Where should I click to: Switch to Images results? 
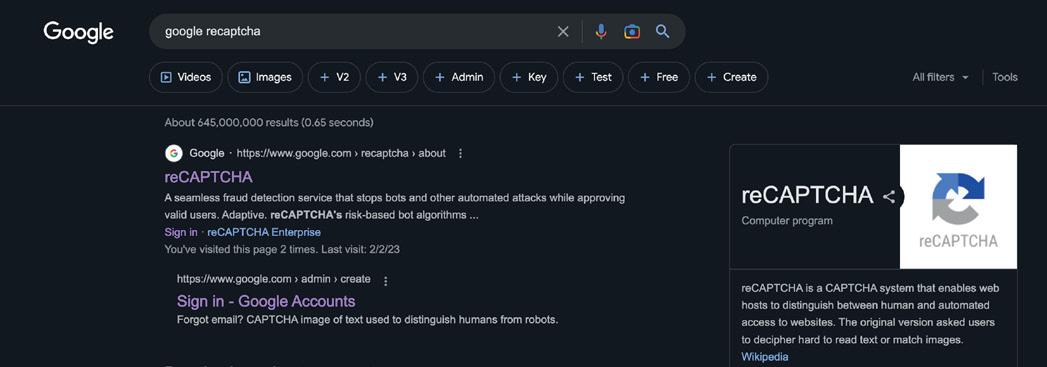265,77
